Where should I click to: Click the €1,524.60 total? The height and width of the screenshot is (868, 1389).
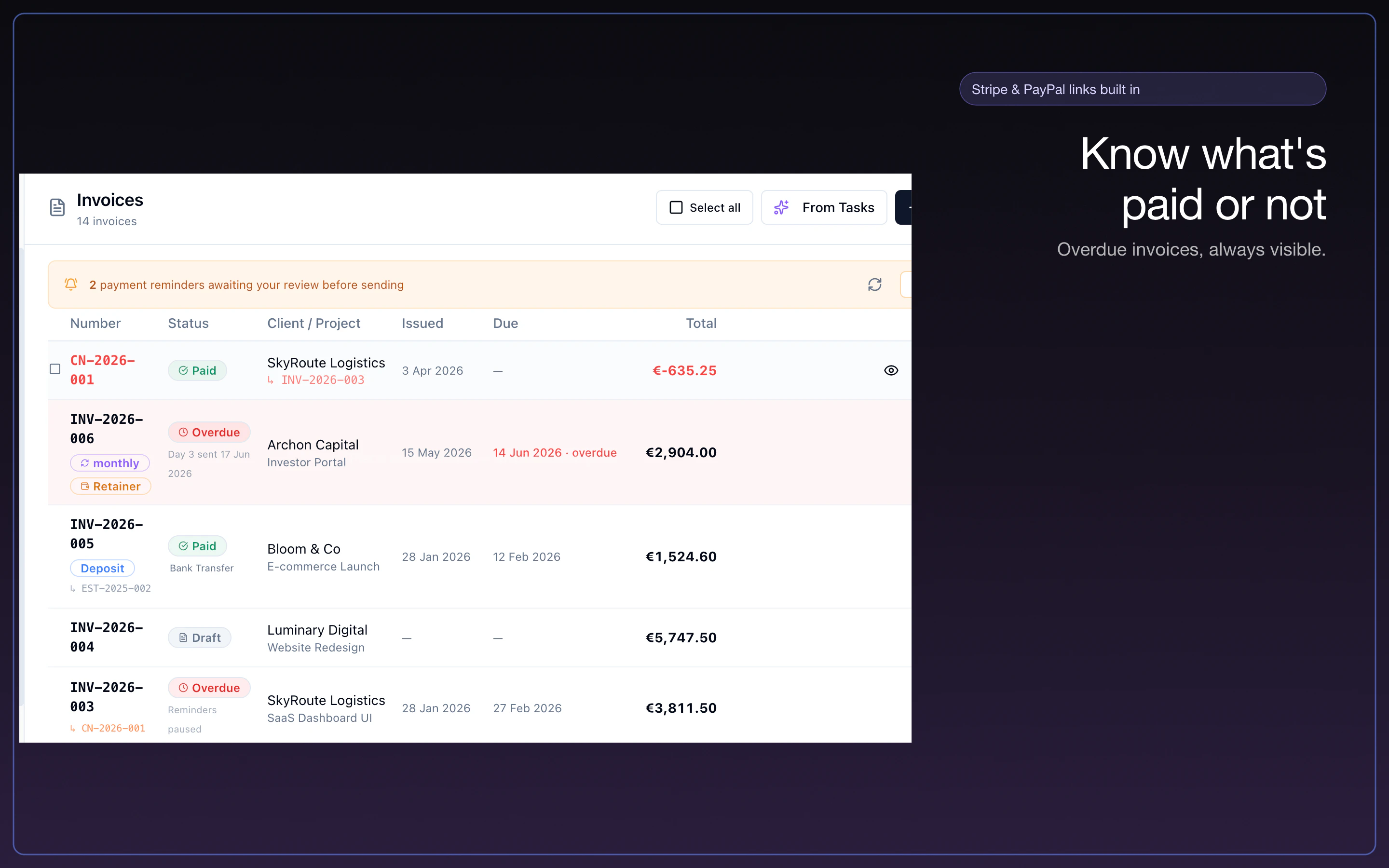pyautogui.click(x=681, y=556)
